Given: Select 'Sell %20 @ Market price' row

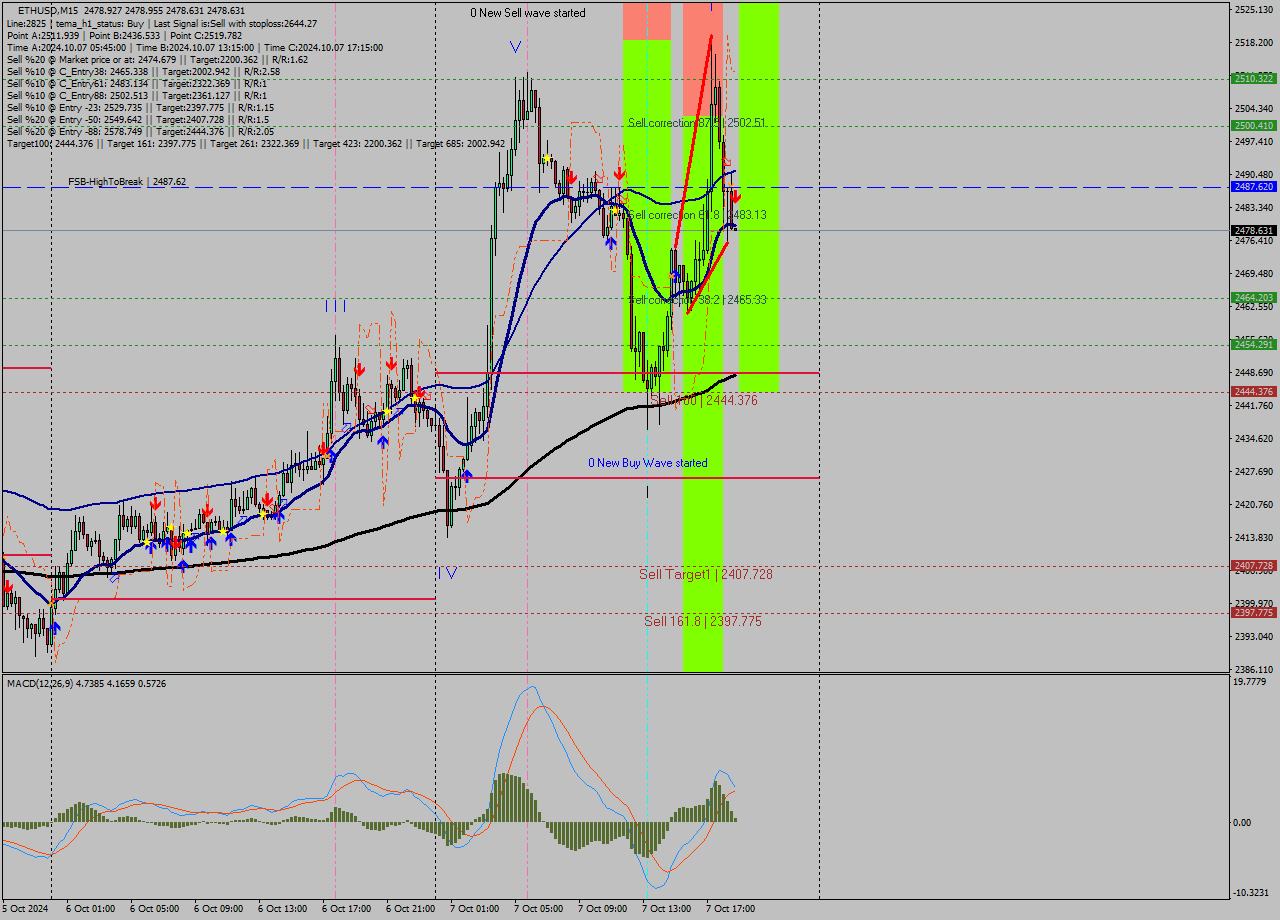Looking at the screenshot, I should 157,59.
